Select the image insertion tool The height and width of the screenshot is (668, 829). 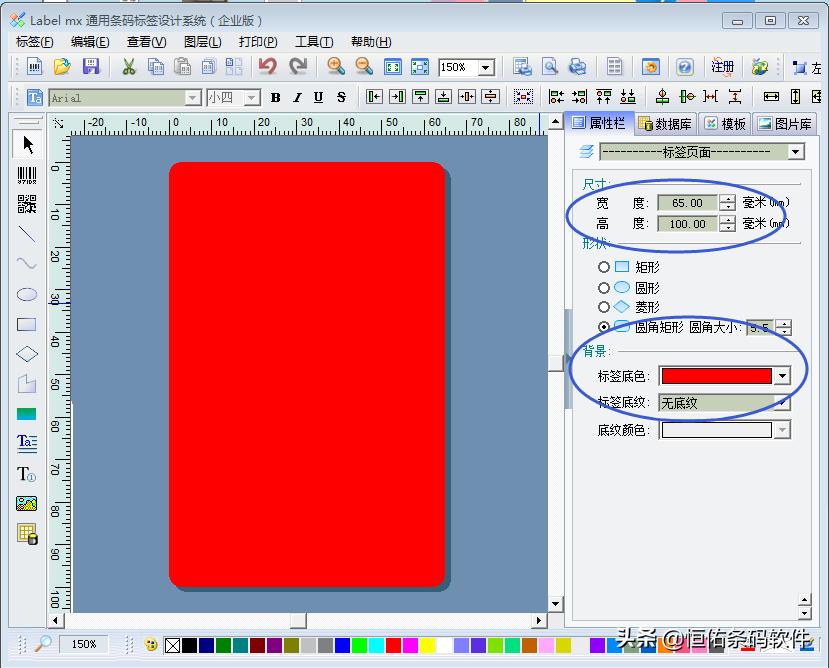27,503
